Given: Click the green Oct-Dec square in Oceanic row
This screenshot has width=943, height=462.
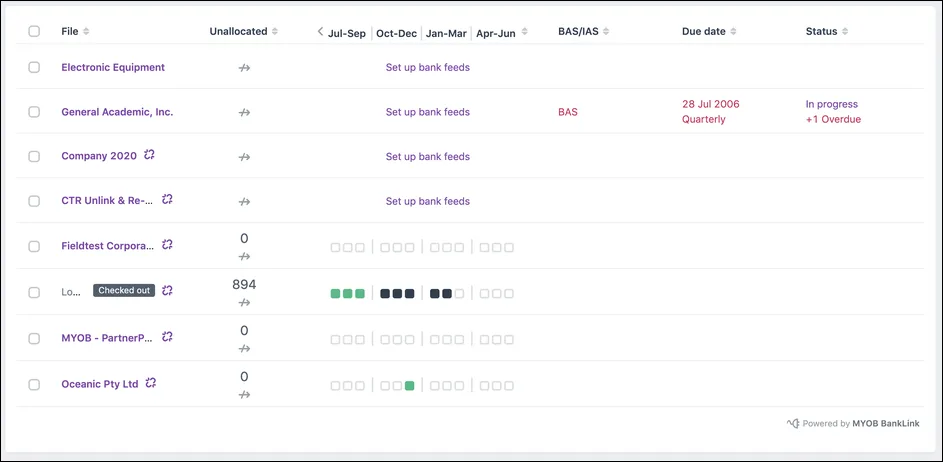Looking at the screenshot, I should point(410,386).
